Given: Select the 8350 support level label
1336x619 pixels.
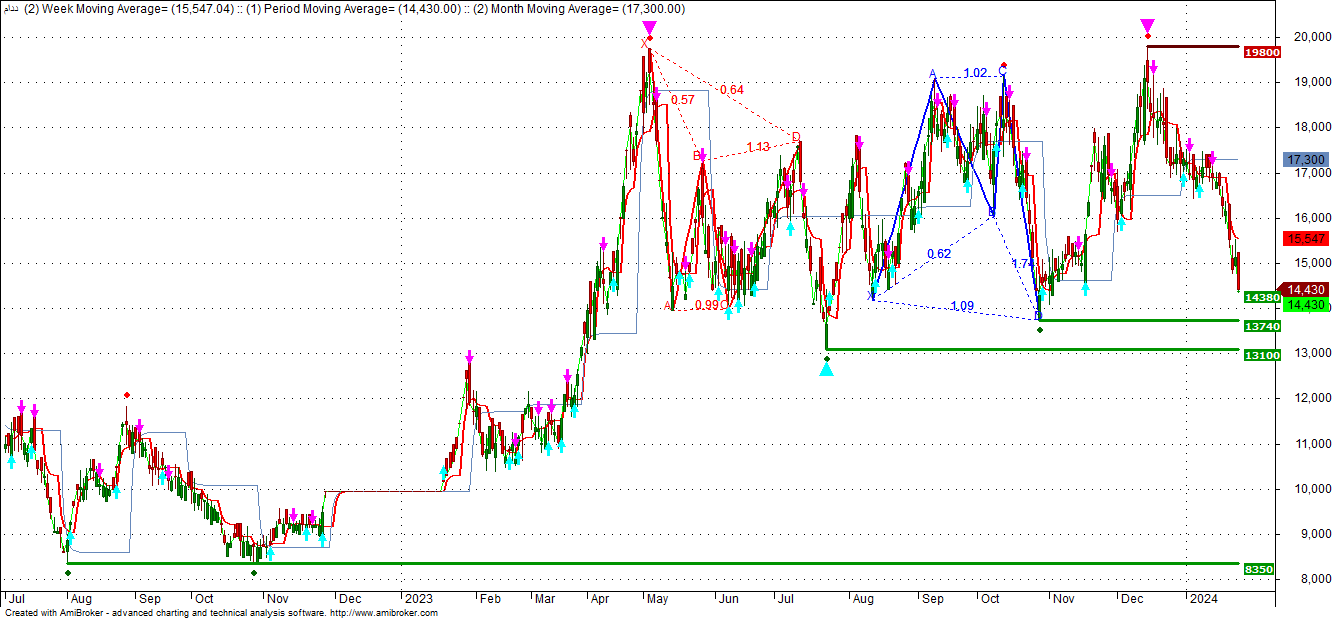Looking at the screenshot, I should pos(1260,569).
